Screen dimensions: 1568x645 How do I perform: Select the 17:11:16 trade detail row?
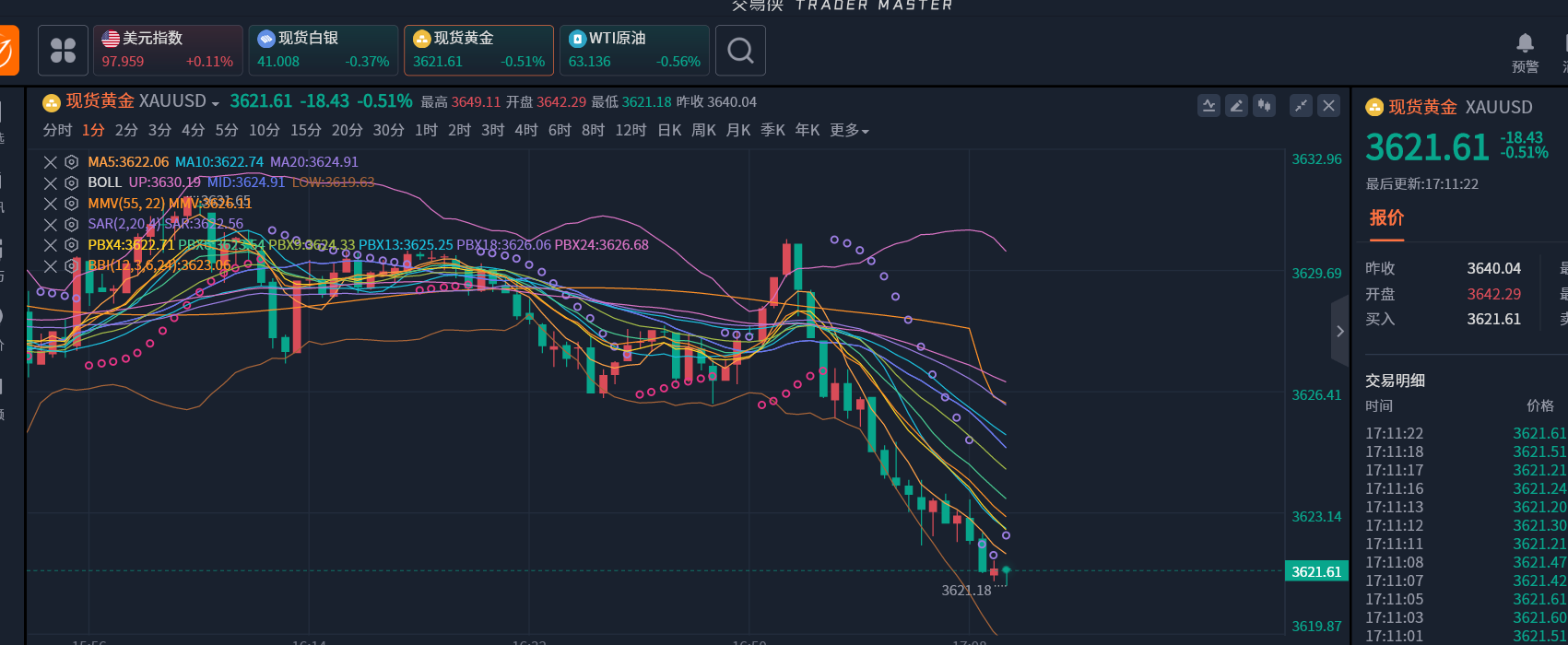[x=1466, y=488]
